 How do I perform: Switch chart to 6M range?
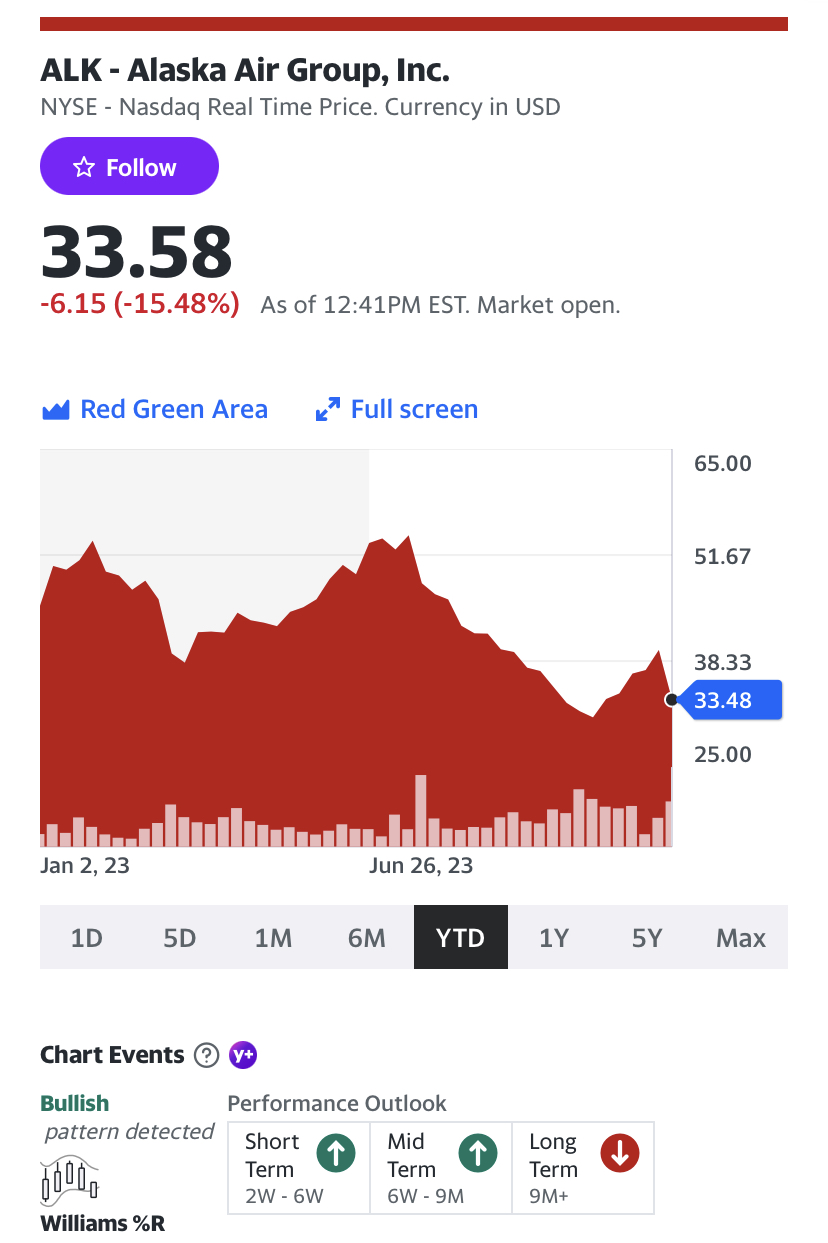[x=367, y=937]
